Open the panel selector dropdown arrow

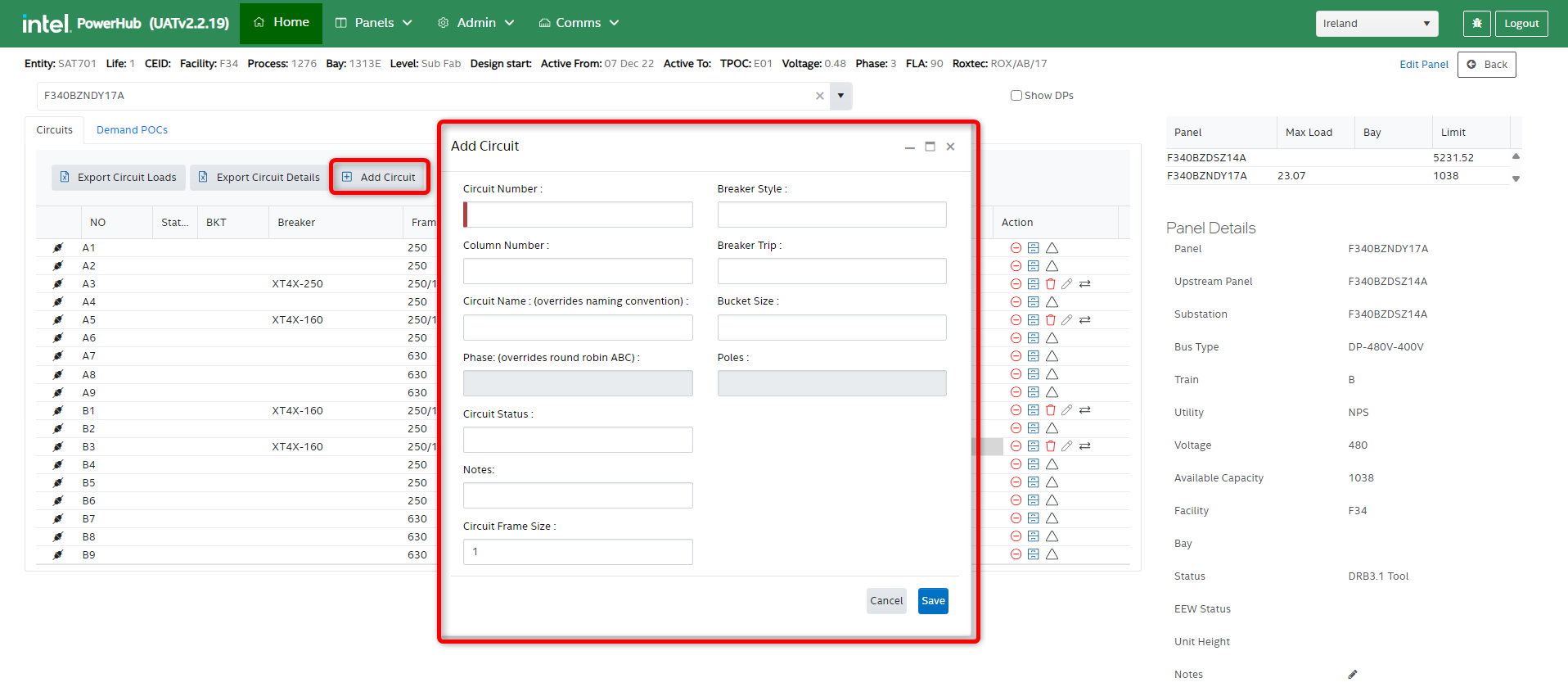tap(840, 96)
